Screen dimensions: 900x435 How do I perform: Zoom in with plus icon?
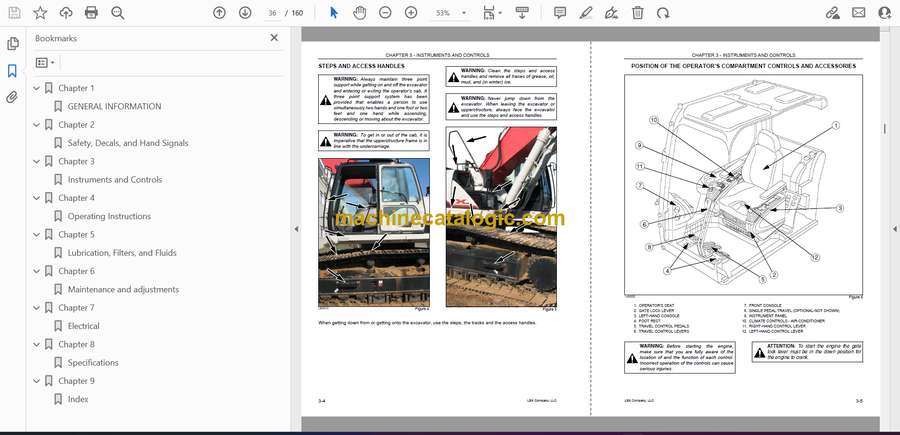[x=411, y=13]
